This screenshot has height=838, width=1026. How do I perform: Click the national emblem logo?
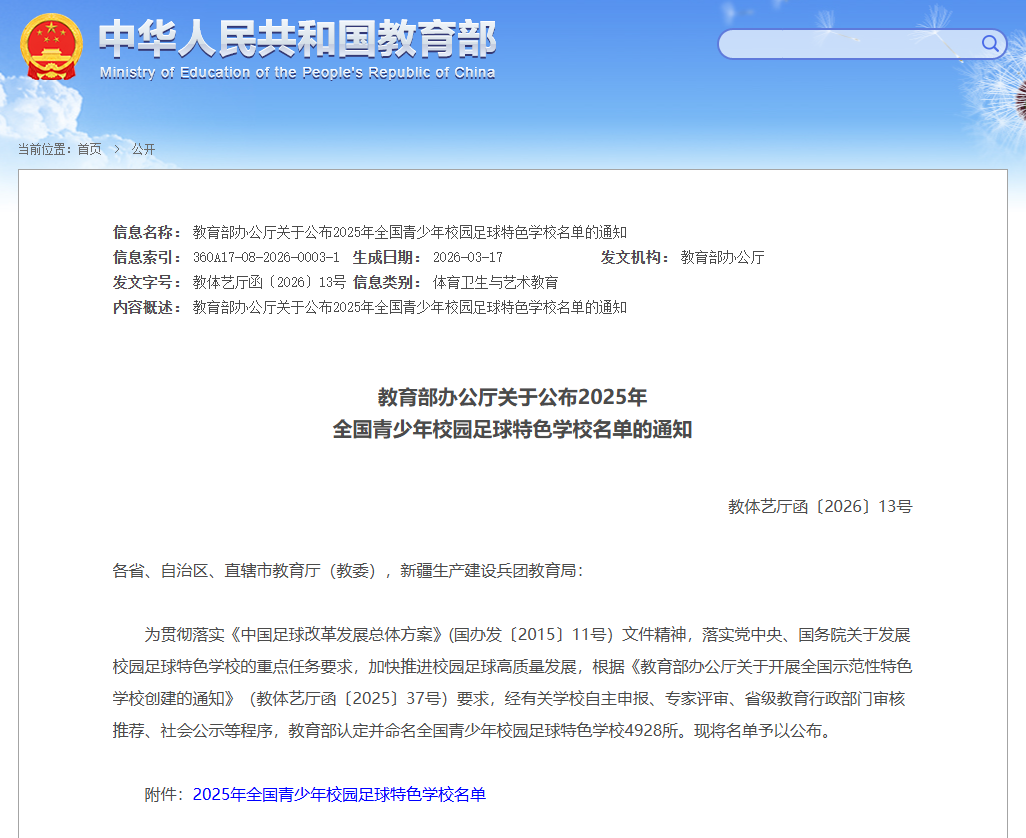[x=52, y=47]
